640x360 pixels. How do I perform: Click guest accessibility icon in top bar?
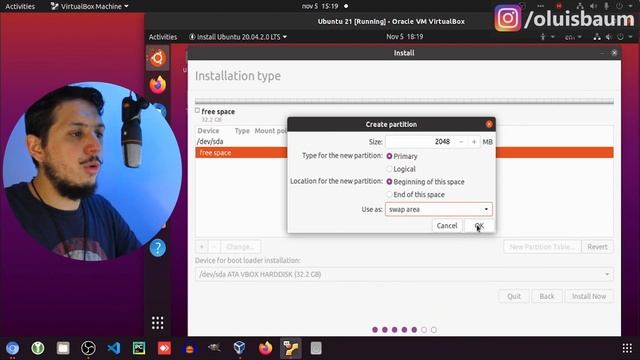pyautogui.click(x=543, y=37)
